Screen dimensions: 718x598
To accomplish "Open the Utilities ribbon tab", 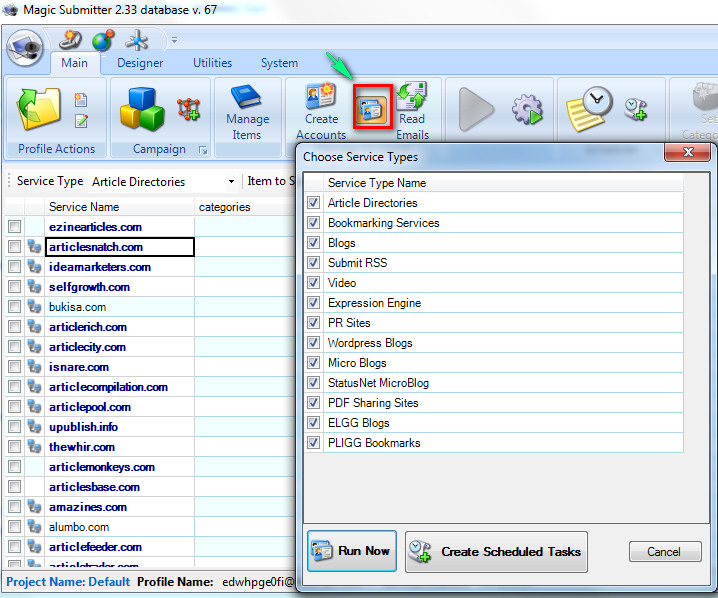I will (x=212, y=63).
